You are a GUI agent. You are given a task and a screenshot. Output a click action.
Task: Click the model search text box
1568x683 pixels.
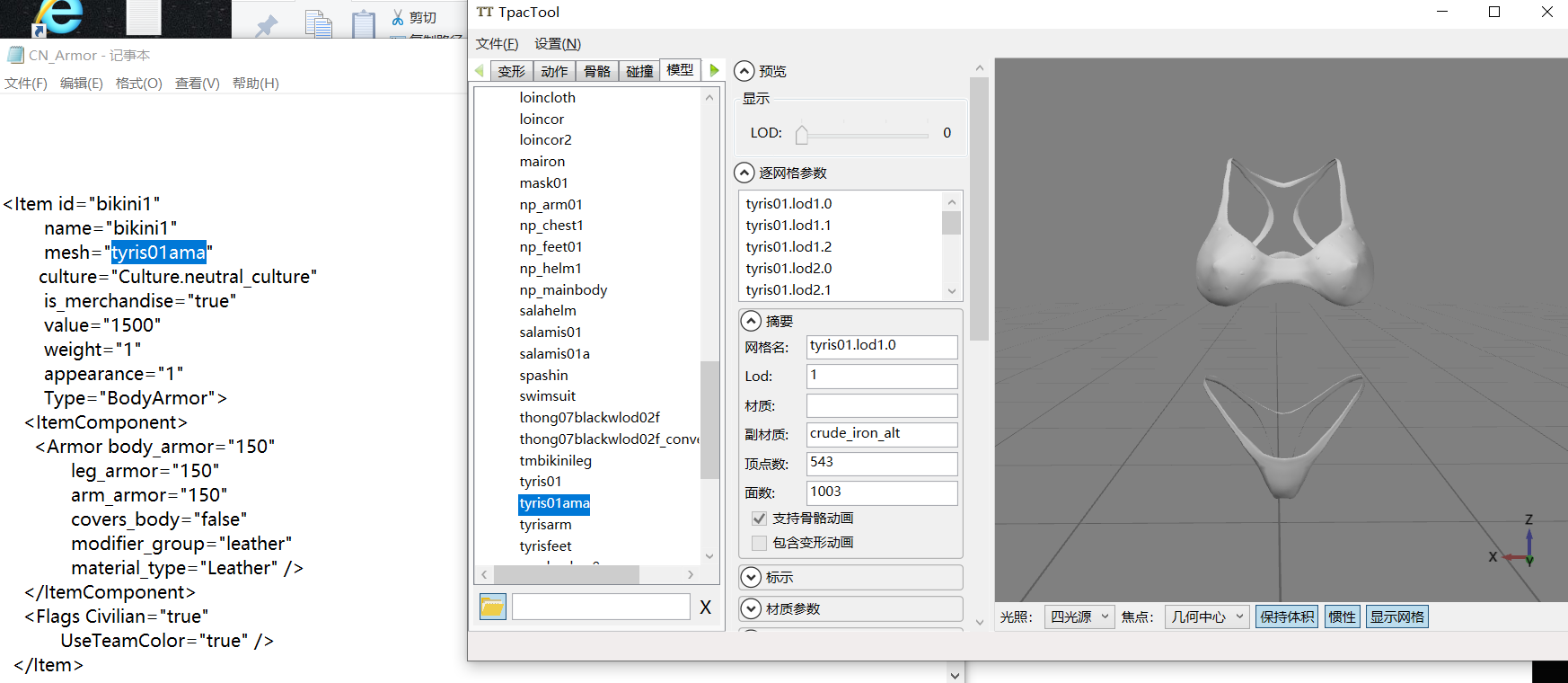click(601, 607)
